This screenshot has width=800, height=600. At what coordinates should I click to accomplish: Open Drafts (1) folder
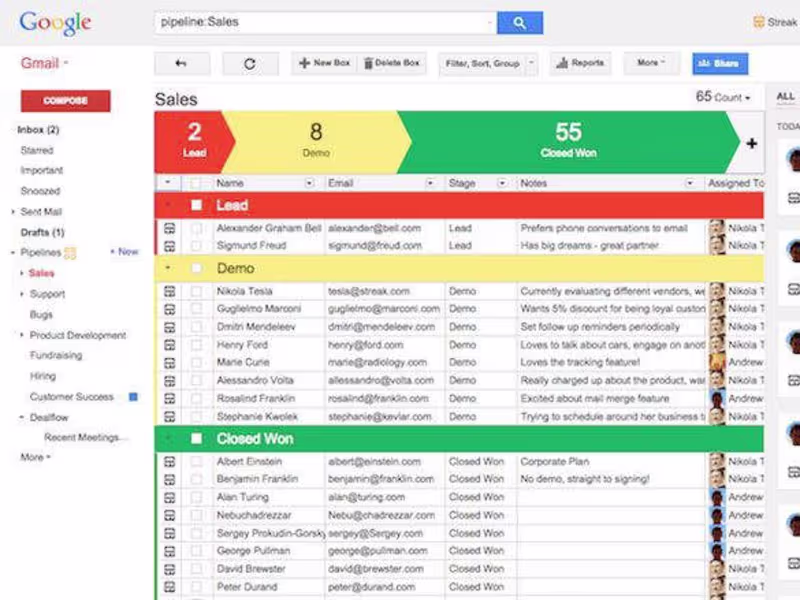click(x=42, y=233)
